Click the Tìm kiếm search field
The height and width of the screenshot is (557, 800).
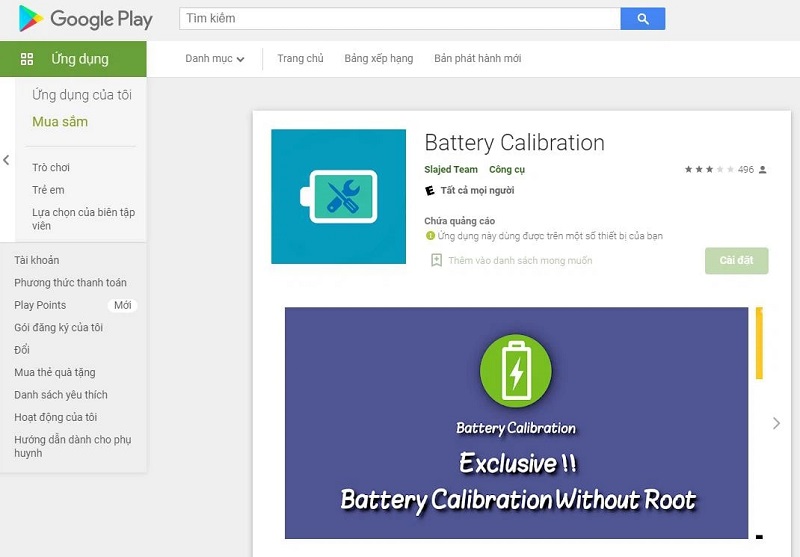(x=399, y=19)
